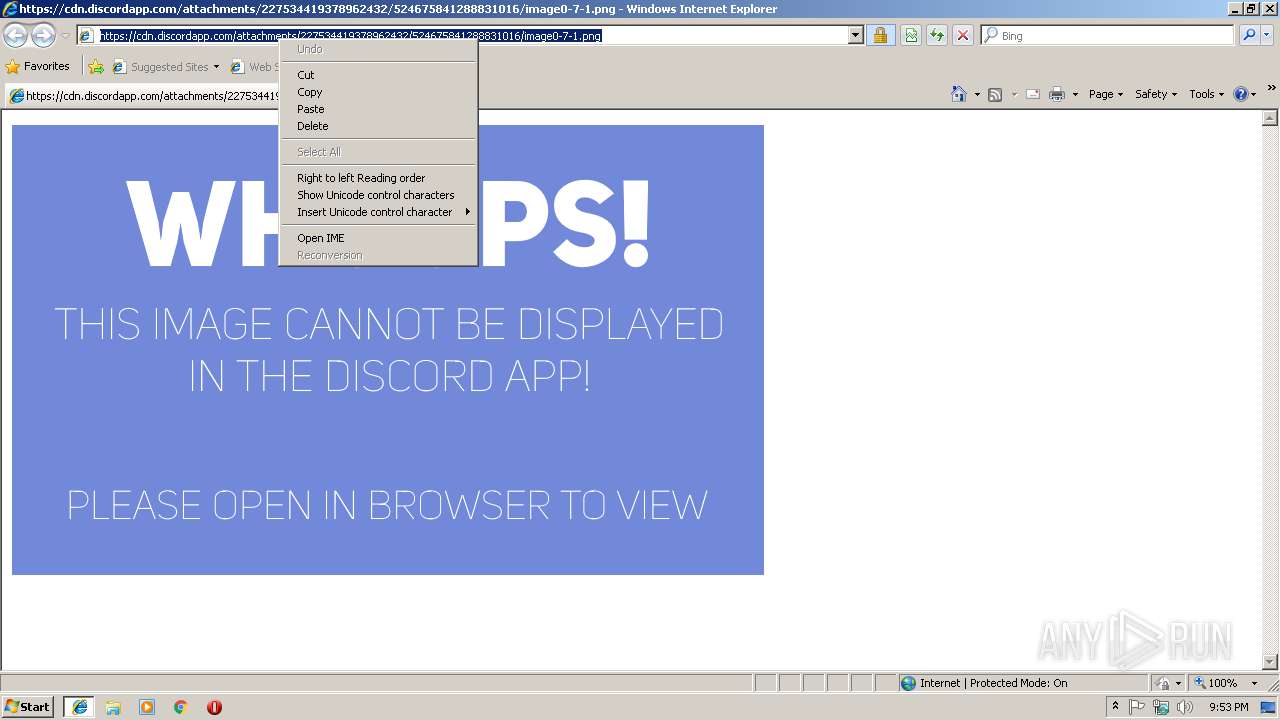Open the Tools menu
1280x720 pixels.
click(x=1206, y=94)
